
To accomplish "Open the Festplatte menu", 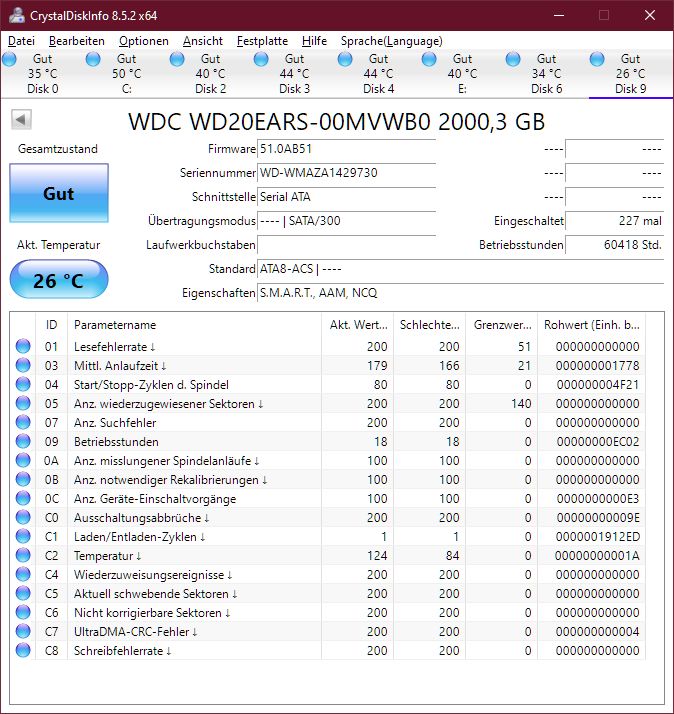I will click(262, 41).
